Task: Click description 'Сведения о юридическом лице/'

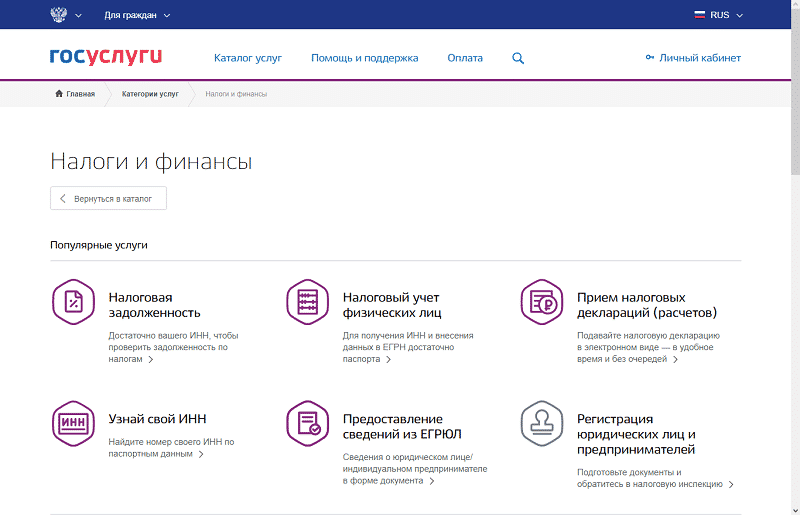Action: 408,457
